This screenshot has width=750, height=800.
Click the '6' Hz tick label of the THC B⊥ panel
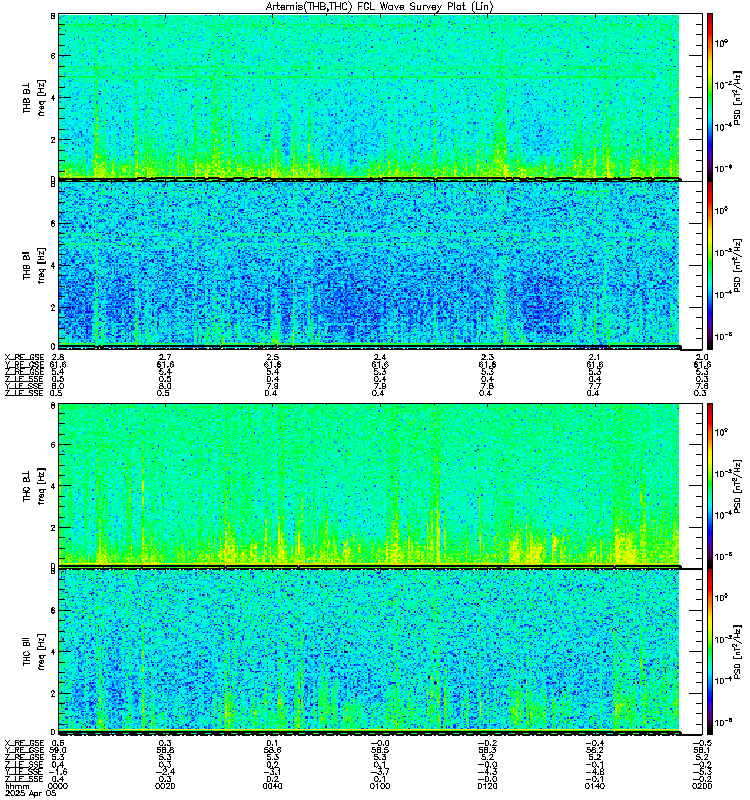coord(53,445)
